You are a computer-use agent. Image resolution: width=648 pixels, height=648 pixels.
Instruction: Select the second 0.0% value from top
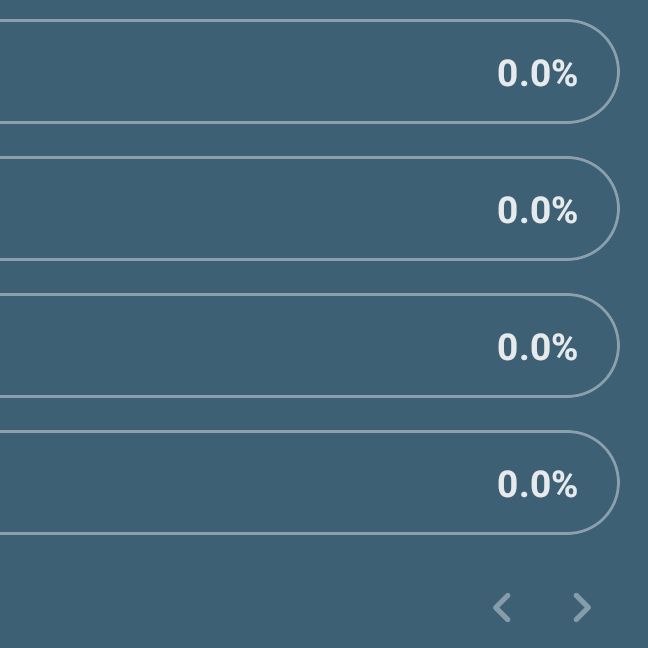(x=537, y=210)
